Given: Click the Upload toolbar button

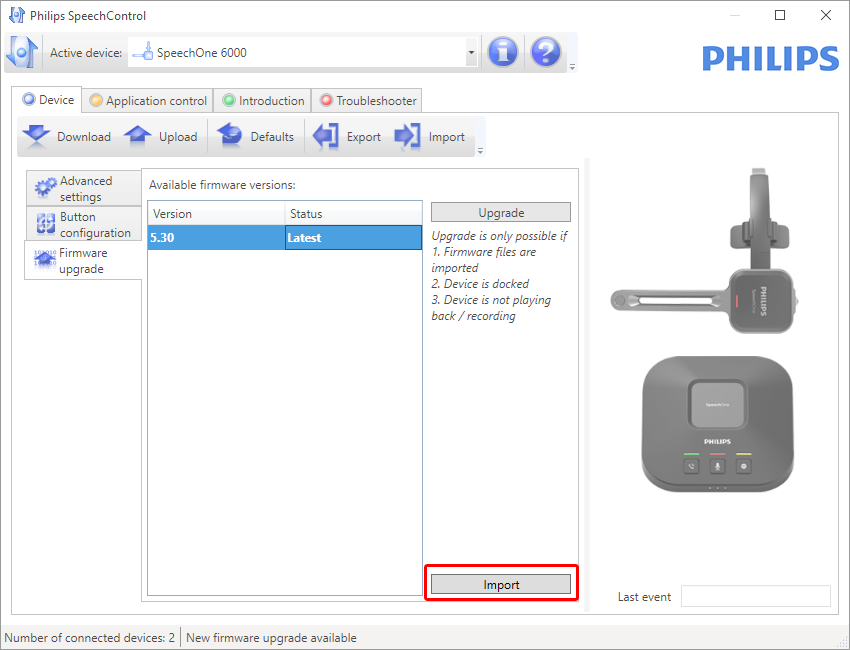Looking at the screenshot, I should tap(161, 137).
